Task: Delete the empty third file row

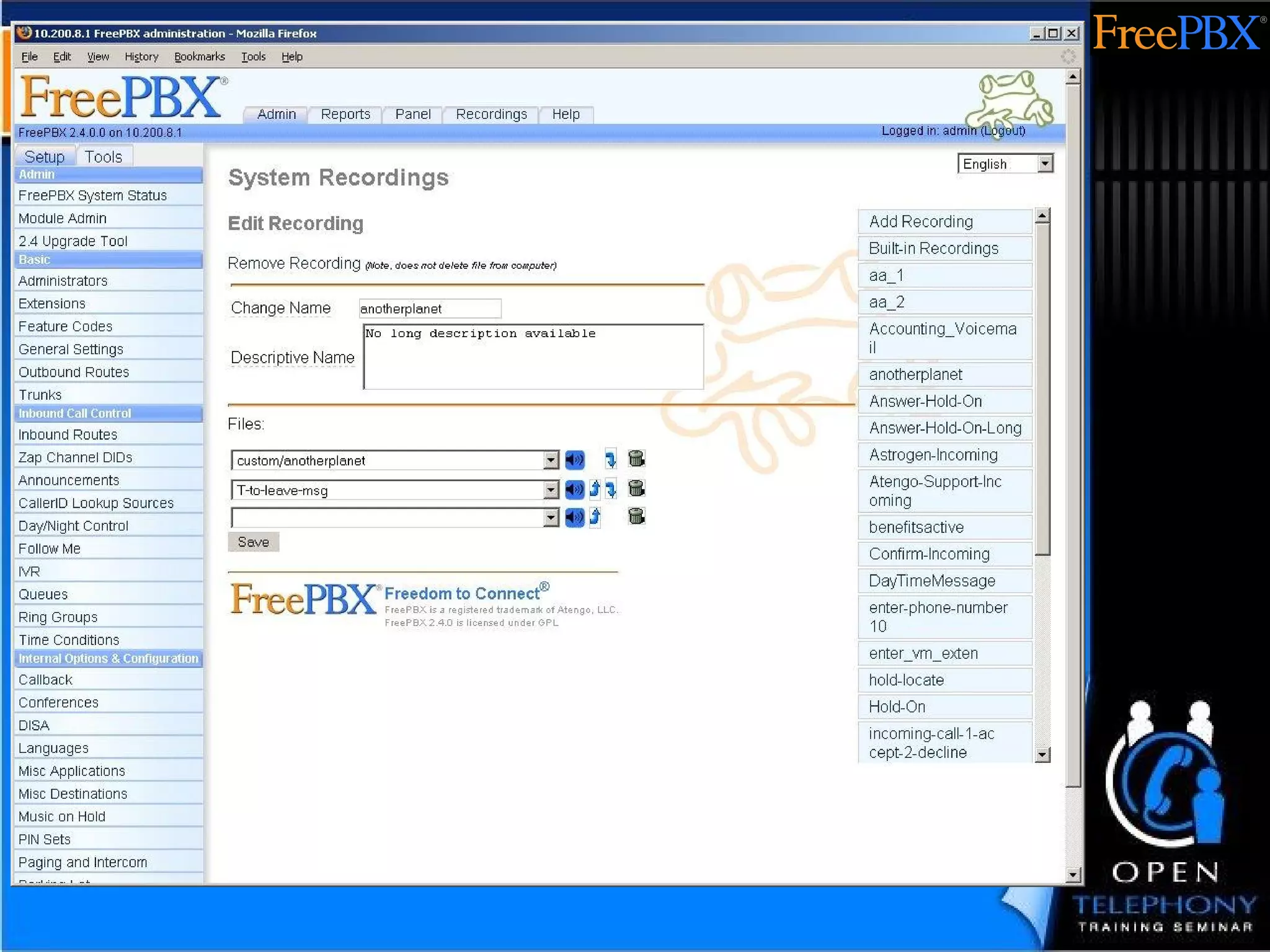Action: [x=636, y=516]
